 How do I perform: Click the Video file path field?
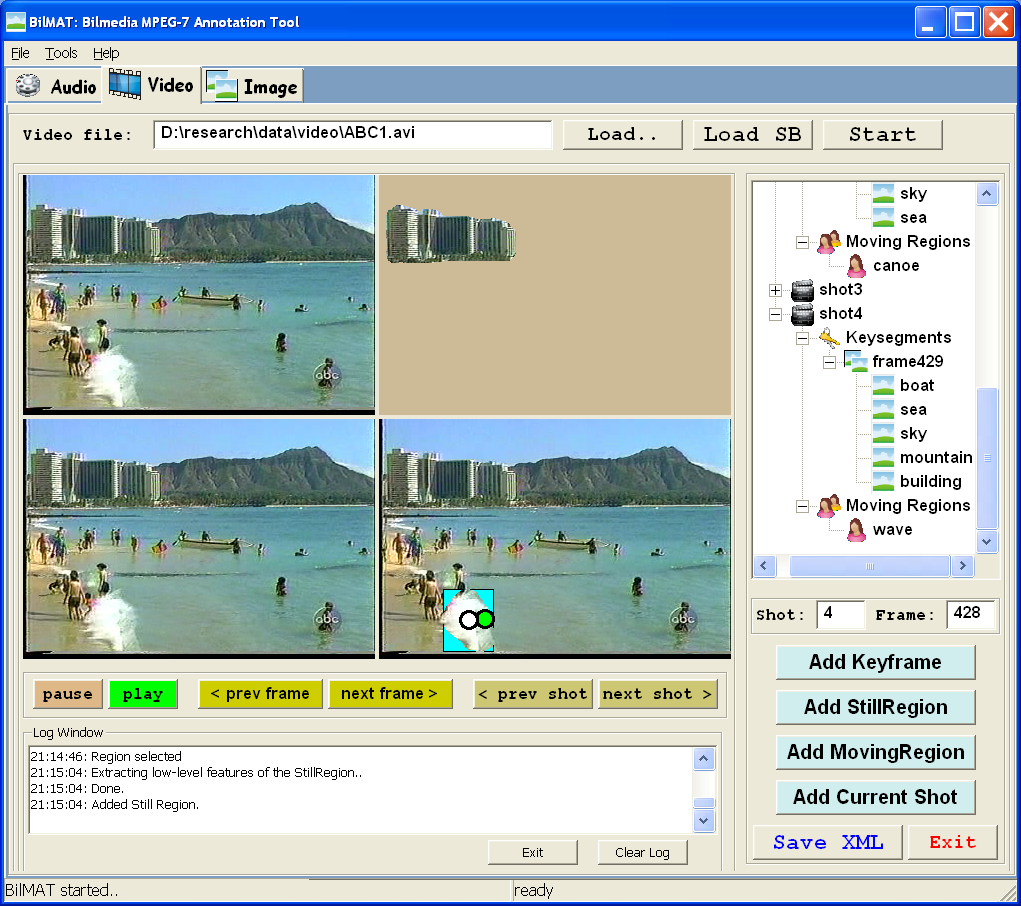[352, 134]
